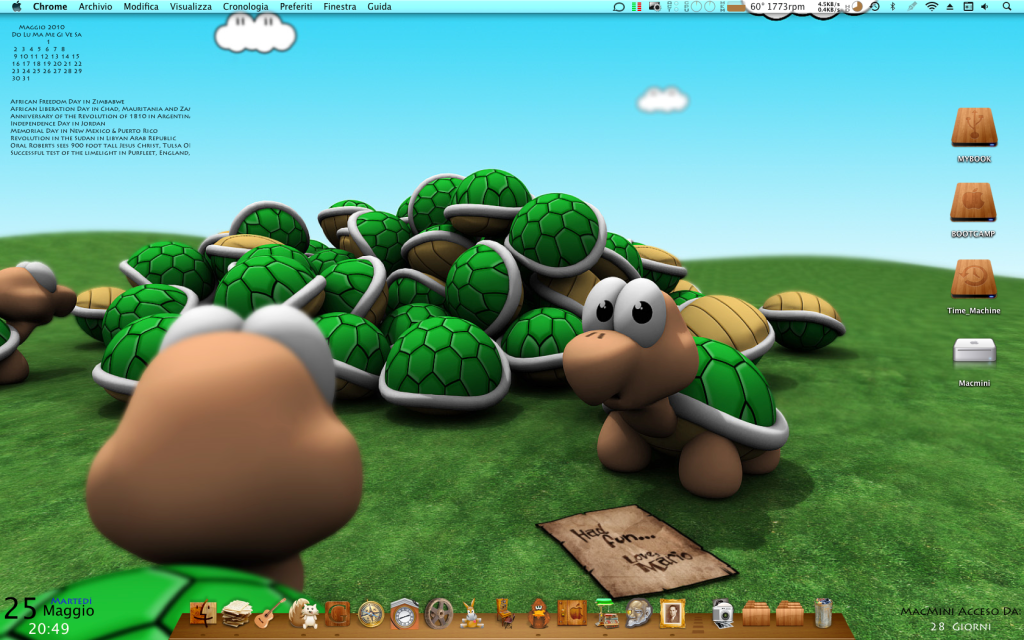Open the Visualizza menu
The image size is (1024, 640).
tap(191, 7)
